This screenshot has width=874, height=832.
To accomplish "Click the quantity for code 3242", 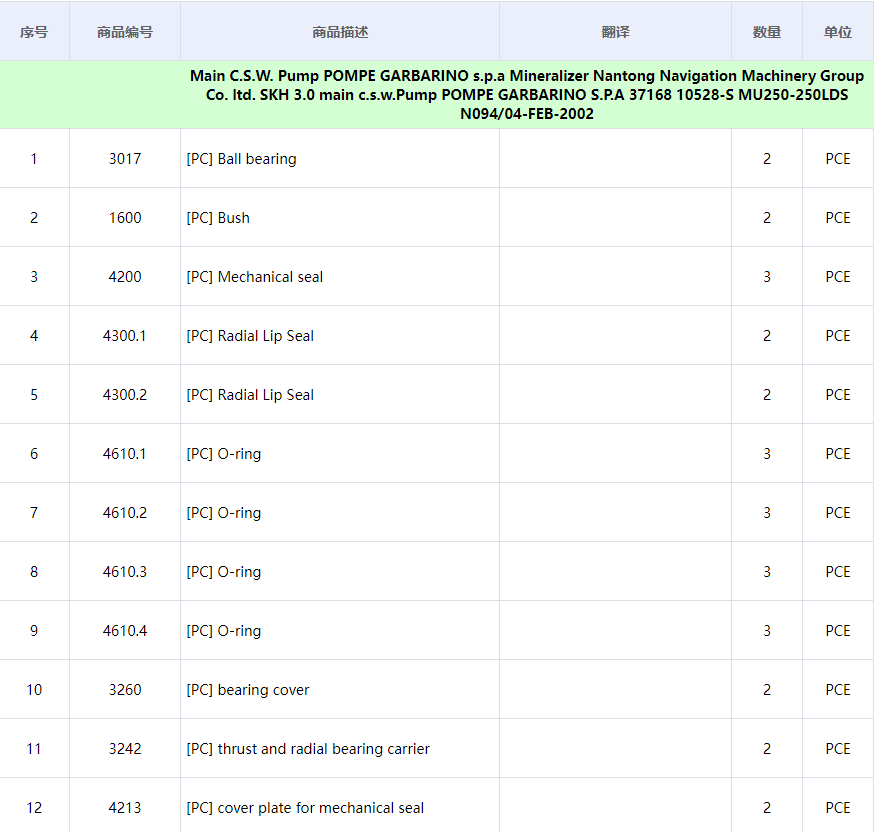I will 767,750.
